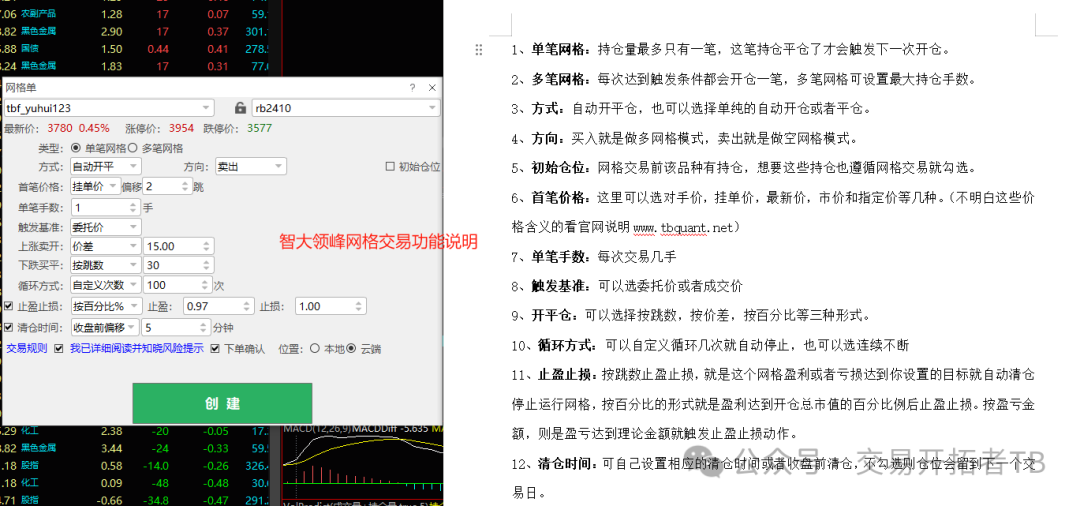The height and width of the screenshot is (506, 1080).
Task: Expand the 方向 dropdown showing 卖出
Action: point(251,167)
